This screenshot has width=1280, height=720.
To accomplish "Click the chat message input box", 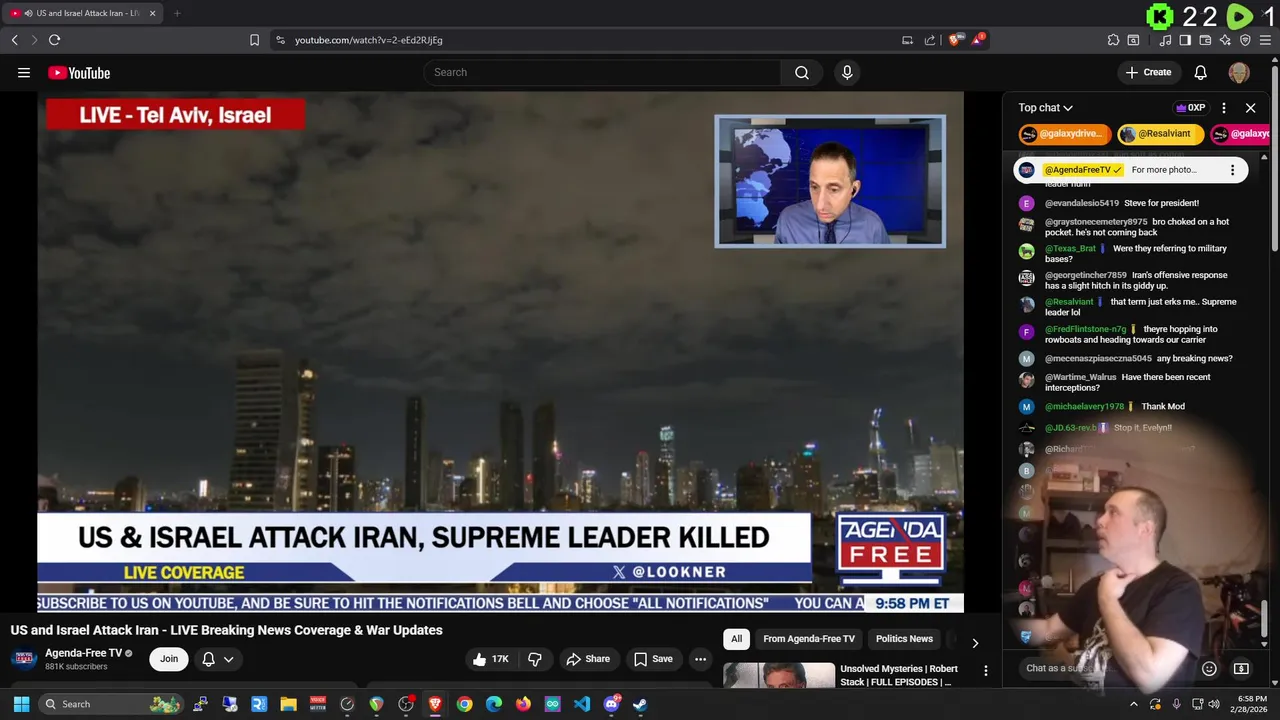I will 1106,668.
